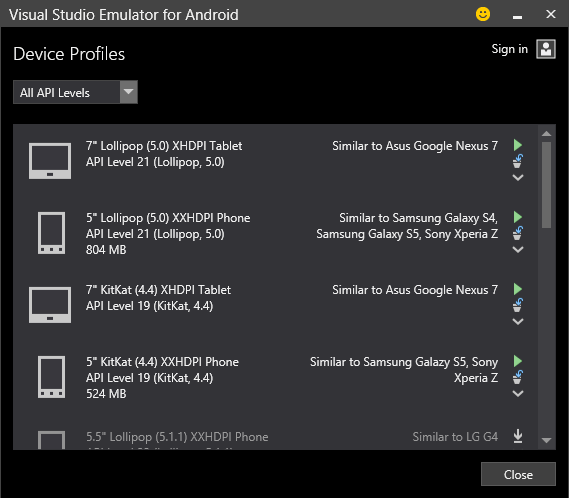The height and width of the screenshot is (498, 570).
Task: Click "Similar to LG G4" description
Action: click(455, 437)
